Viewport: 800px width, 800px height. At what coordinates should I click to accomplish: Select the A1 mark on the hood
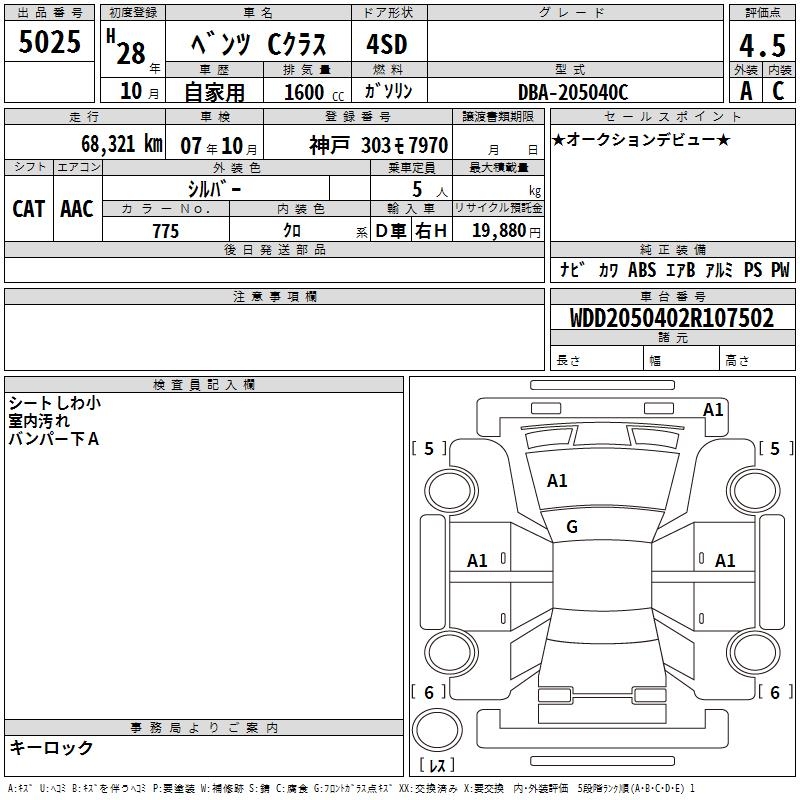coord(557,481)
